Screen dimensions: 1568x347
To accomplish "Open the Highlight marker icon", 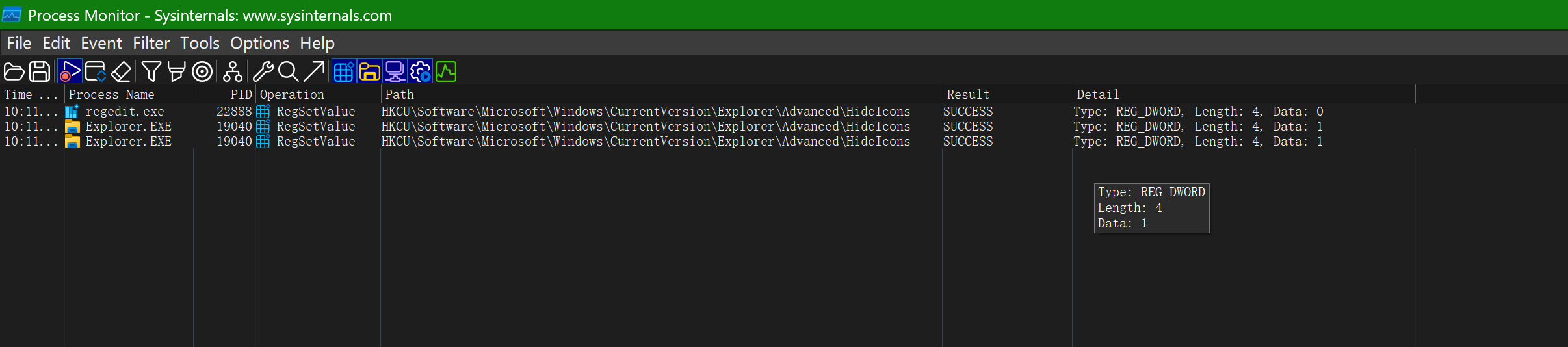I will (x=176, y=71).
